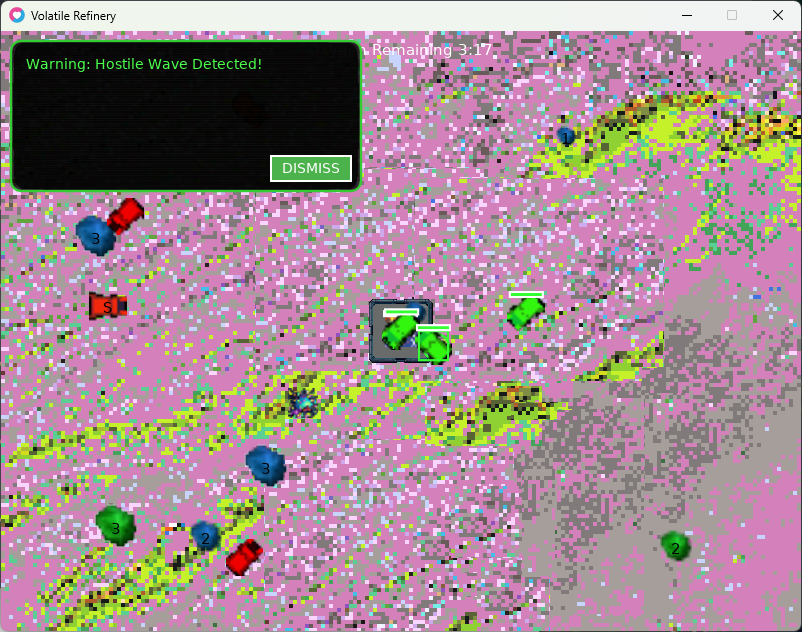Image resolution: width=802 pixels, height=632 pixels.
Task: Click the blue resource rock labeled 2
Action: [x=206, y=536]
